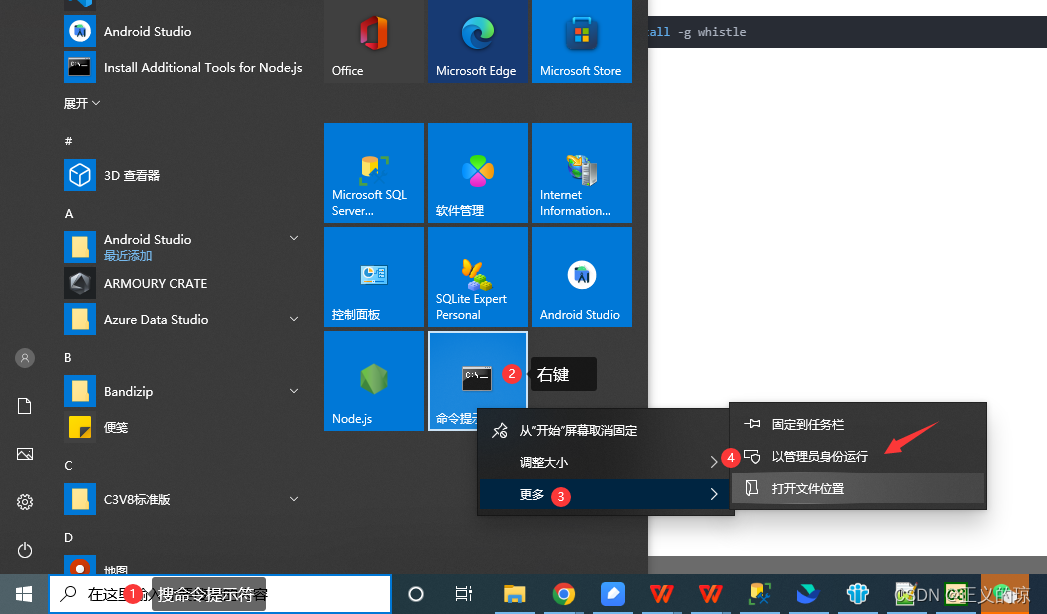Click the D letter header in app list
This screenshot has width=1047, height=614.
pos(68,538)
